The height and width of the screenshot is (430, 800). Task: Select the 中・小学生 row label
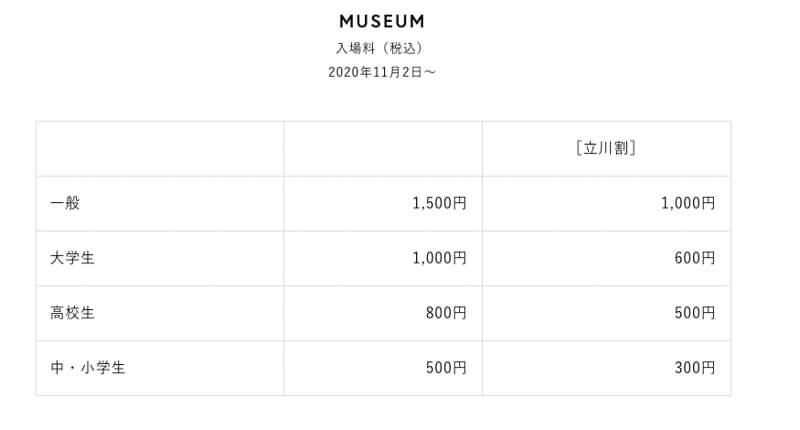coord(87,368)
